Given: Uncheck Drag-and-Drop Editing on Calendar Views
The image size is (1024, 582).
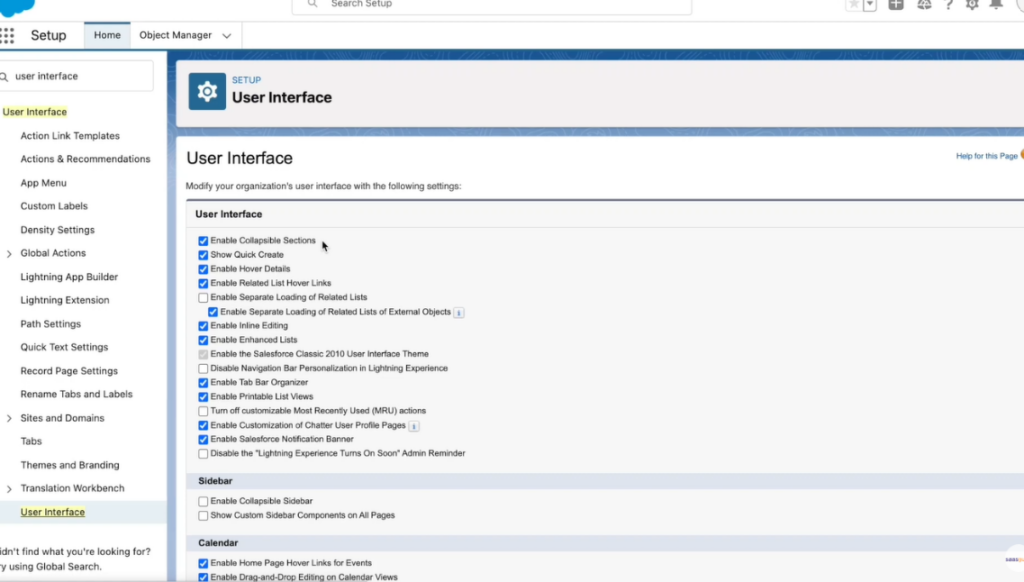Looking at the screenshot, I should click(x=203, y=577).
